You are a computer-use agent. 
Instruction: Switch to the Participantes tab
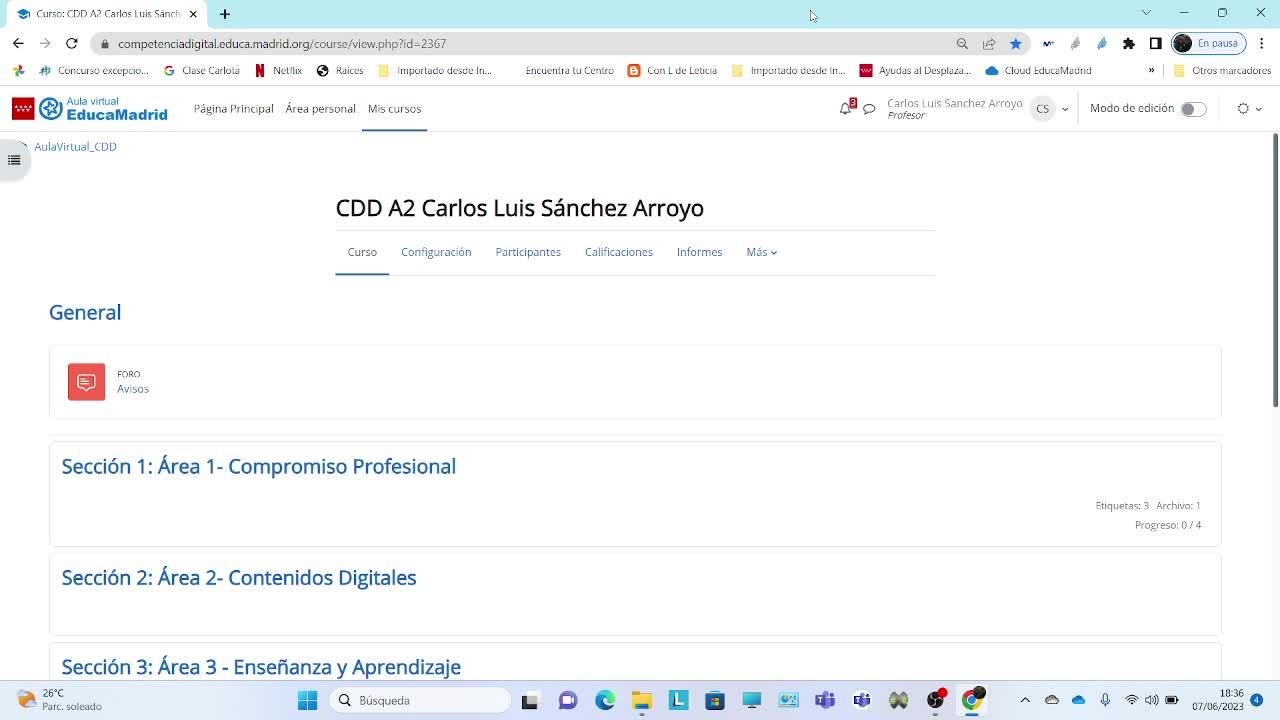coord(528,252)
